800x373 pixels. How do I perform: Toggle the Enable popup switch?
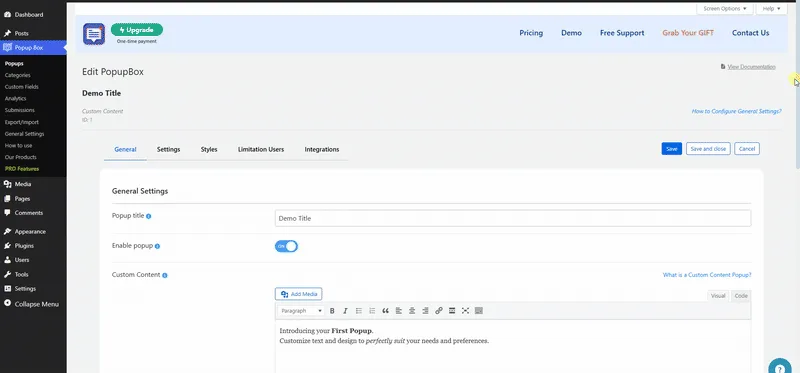tap(286, 246)
